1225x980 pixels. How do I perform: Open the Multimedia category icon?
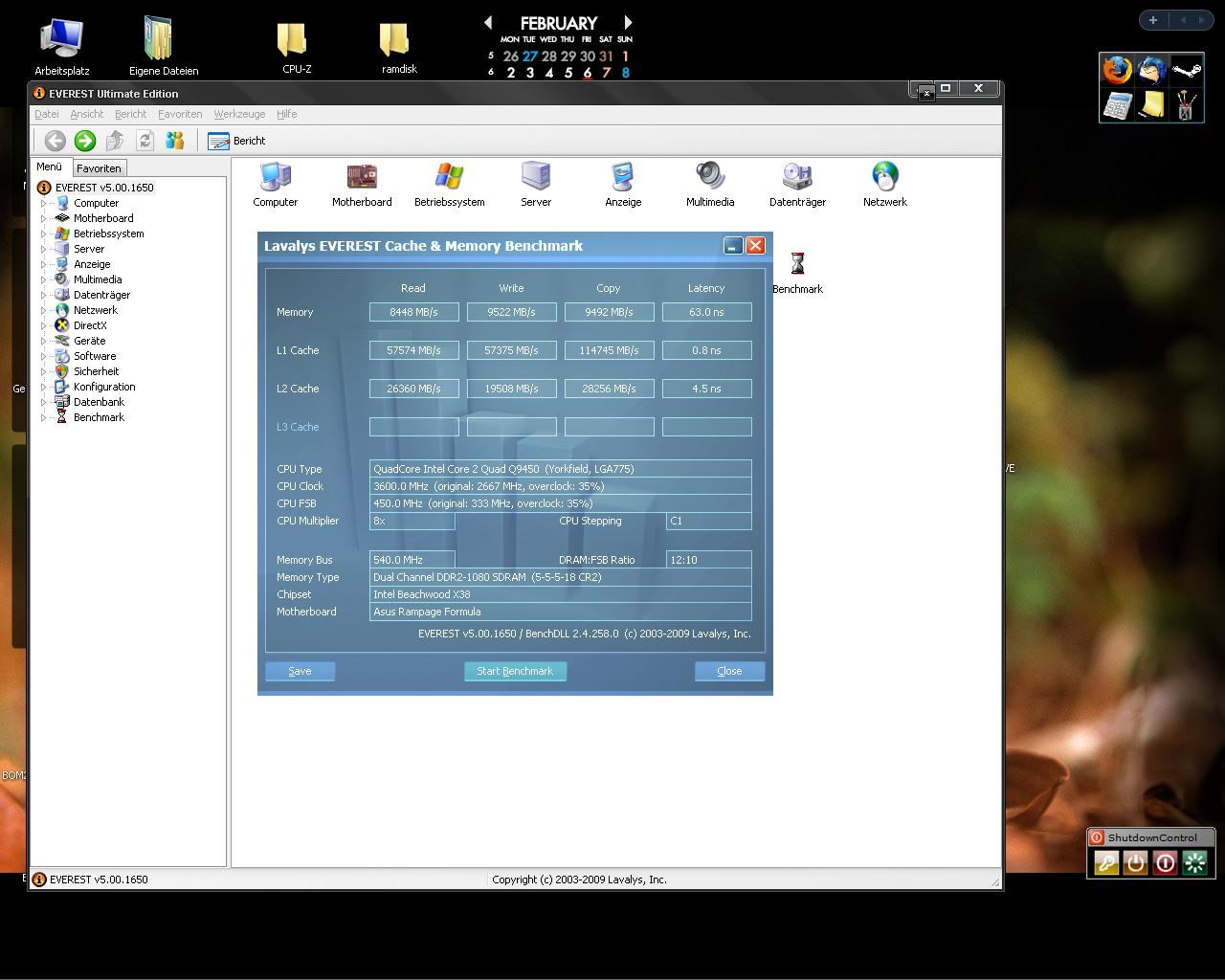click(710, 185)
